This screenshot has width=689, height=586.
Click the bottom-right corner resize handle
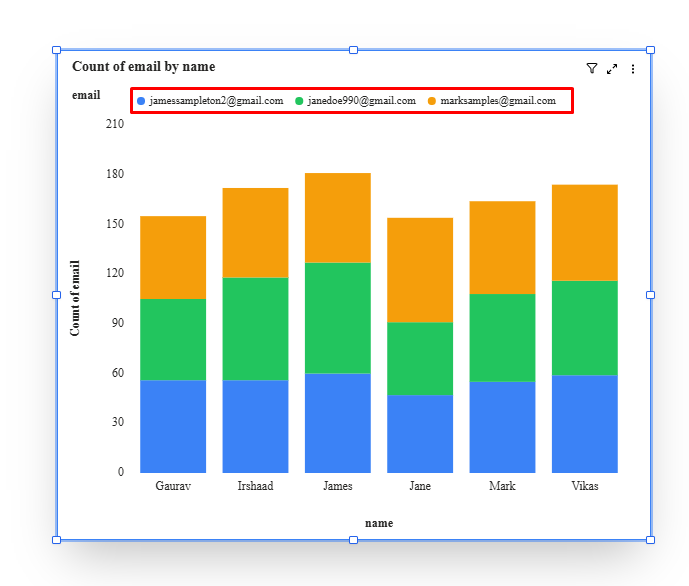coord(650,540)
